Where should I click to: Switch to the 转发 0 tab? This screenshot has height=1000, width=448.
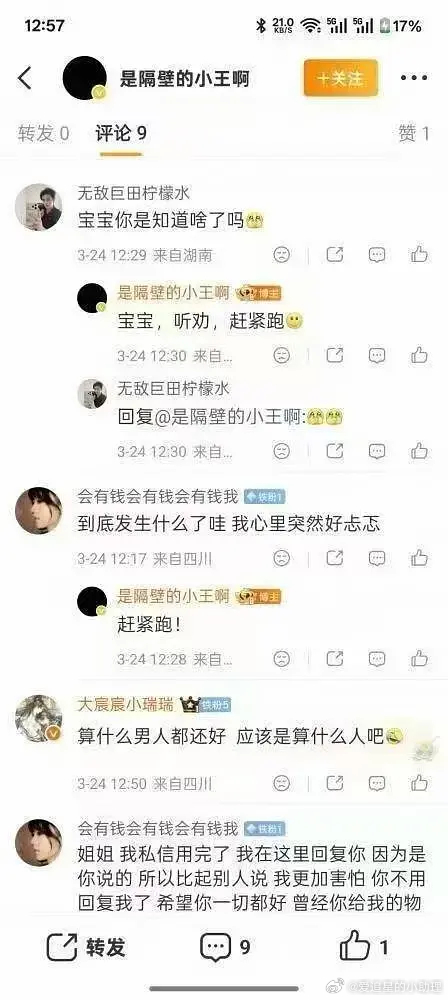(x=43, y=133)
